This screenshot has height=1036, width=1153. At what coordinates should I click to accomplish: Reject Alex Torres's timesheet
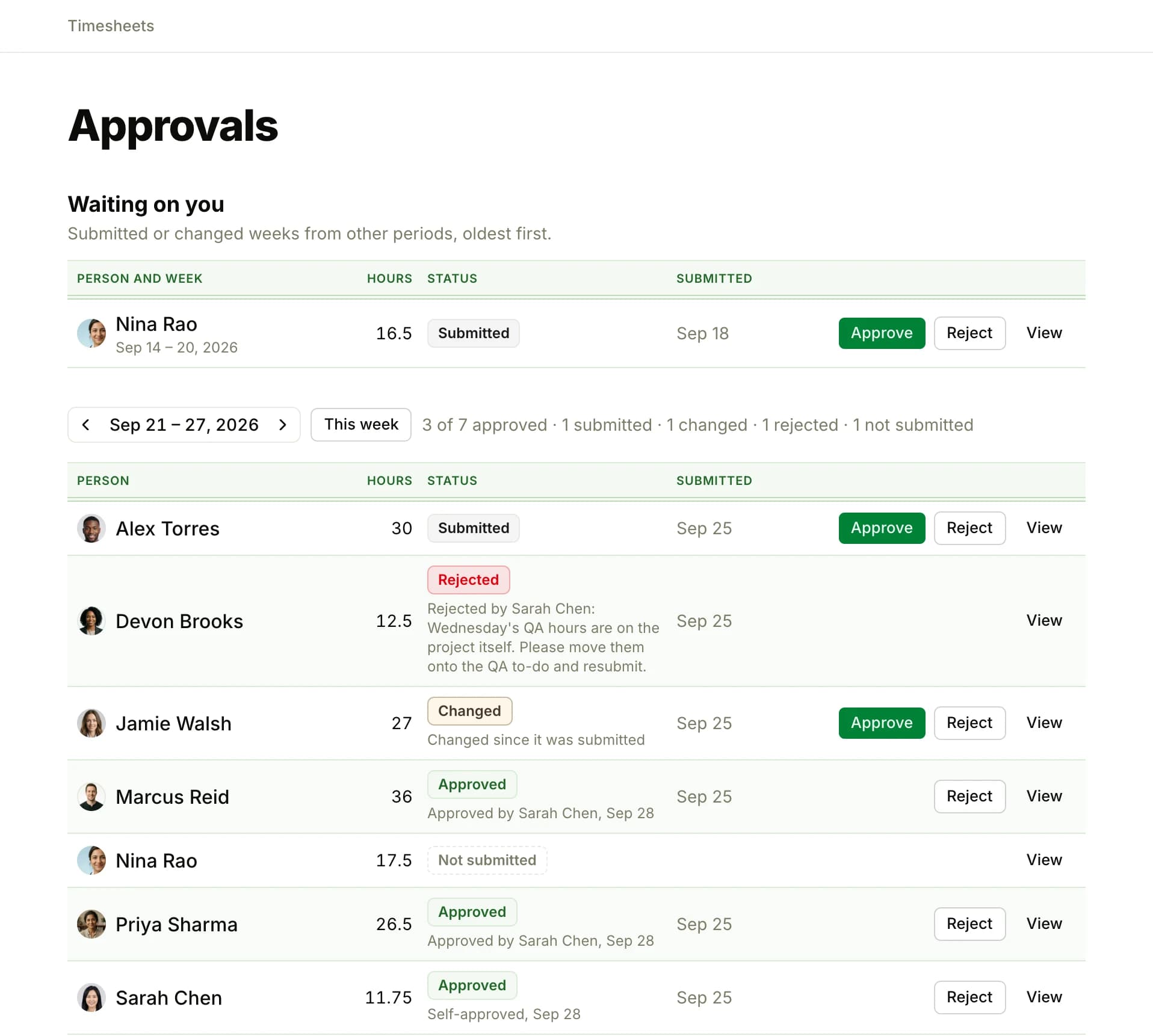[969, 528]
